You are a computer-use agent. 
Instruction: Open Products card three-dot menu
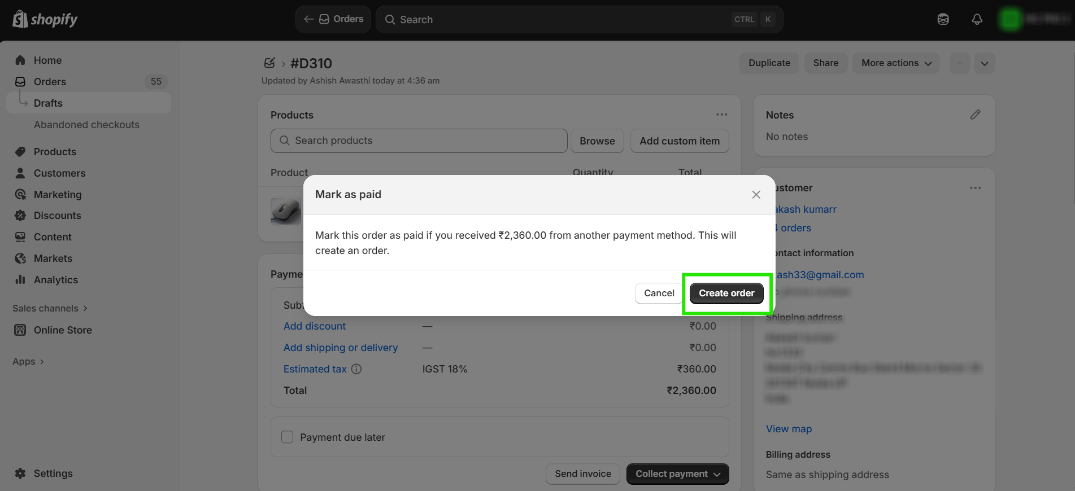[x=722, y=115]
